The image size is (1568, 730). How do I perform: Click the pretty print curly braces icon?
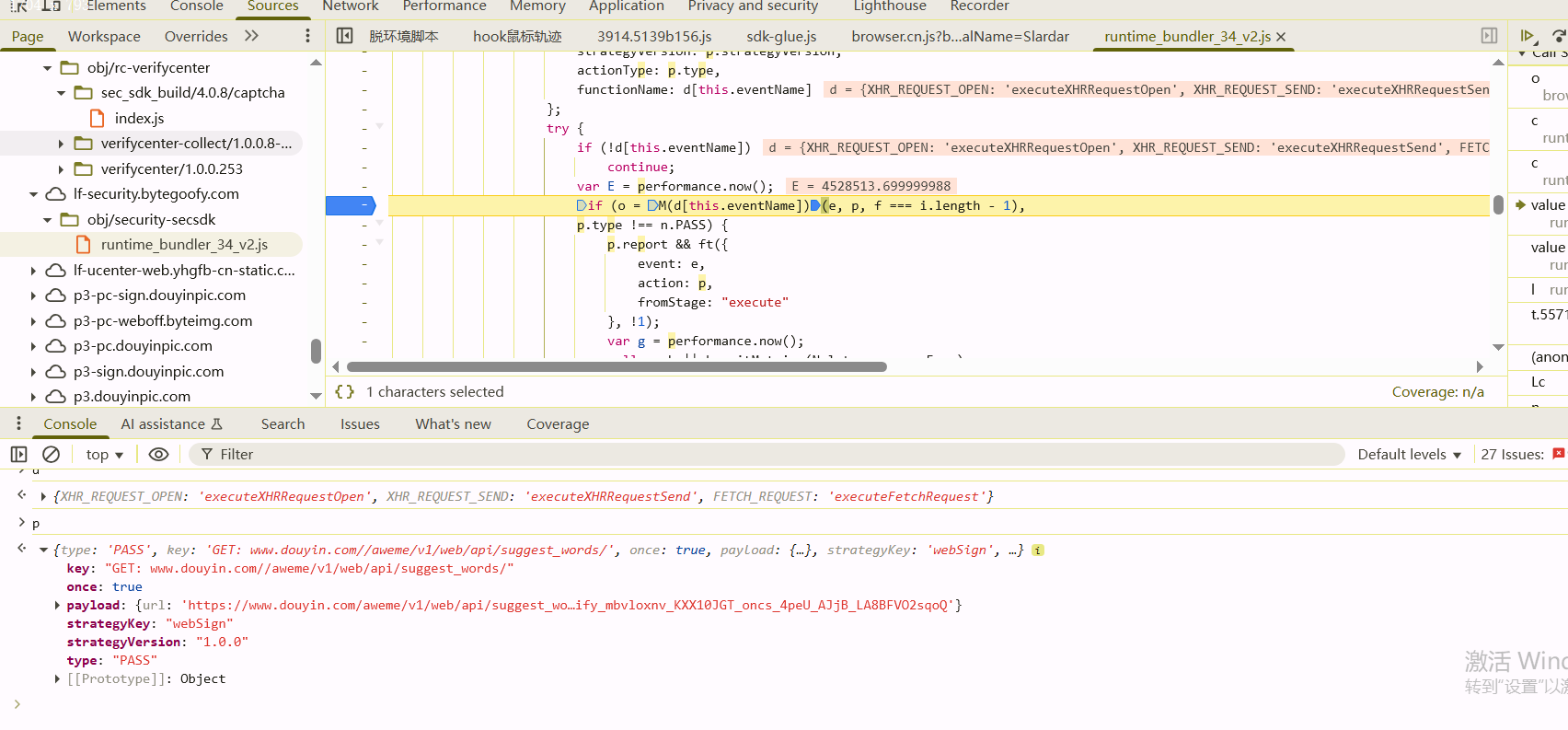[x=345, y=392]
